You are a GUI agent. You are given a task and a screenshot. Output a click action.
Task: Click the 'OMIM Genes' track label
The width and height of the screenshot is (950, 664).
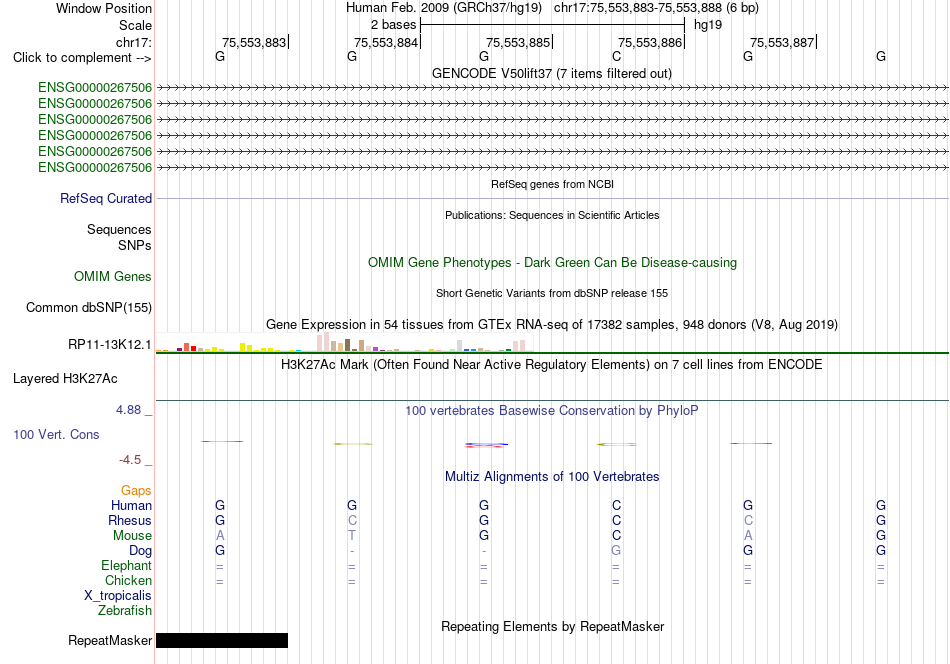(x=113, y=276)
